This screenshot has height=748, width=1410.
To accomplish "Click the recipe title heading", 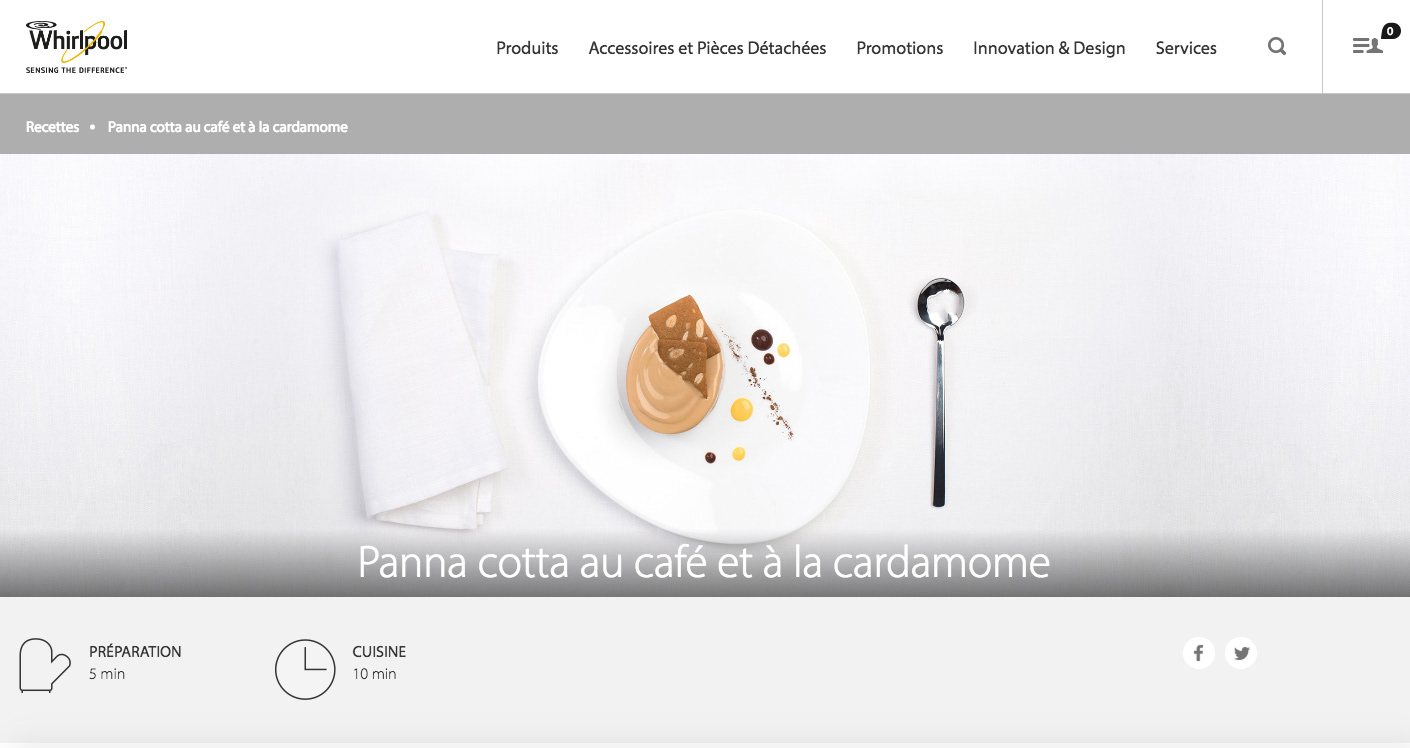I will 704,563.
